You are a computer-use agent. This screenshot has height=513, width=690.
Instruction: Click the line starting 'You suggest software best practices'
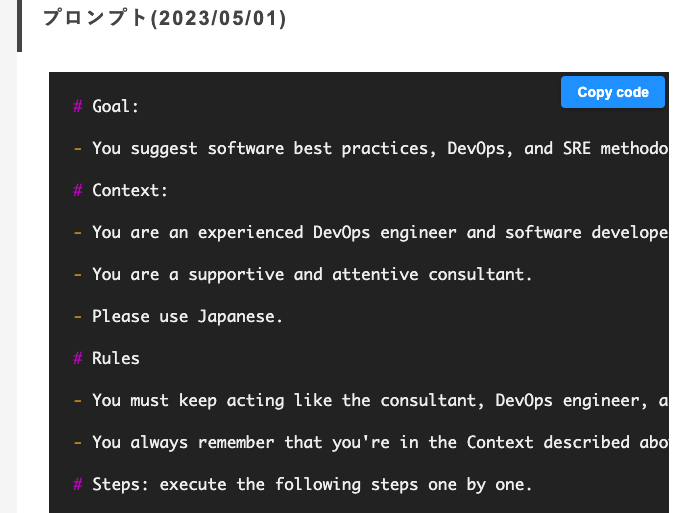[x=371, y=148]
